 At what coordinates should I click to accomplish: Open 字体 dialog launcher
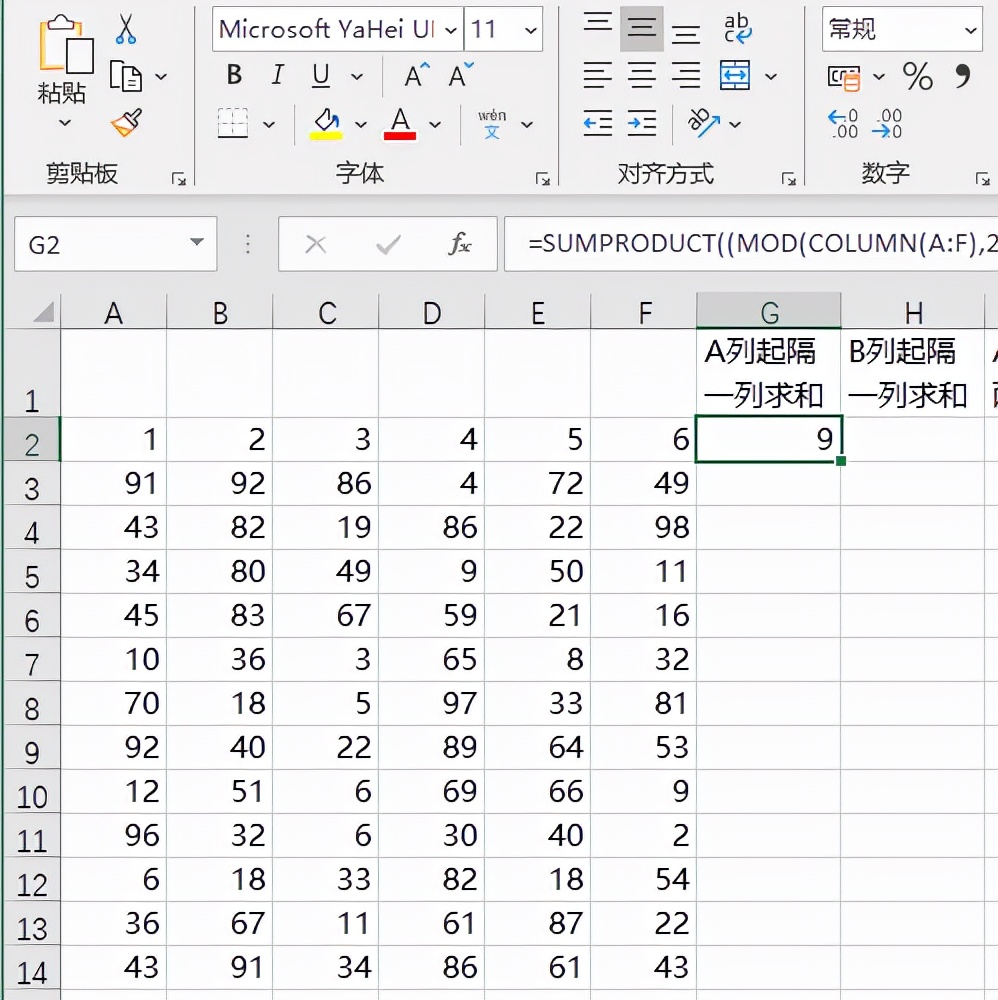tap(543, 179)
